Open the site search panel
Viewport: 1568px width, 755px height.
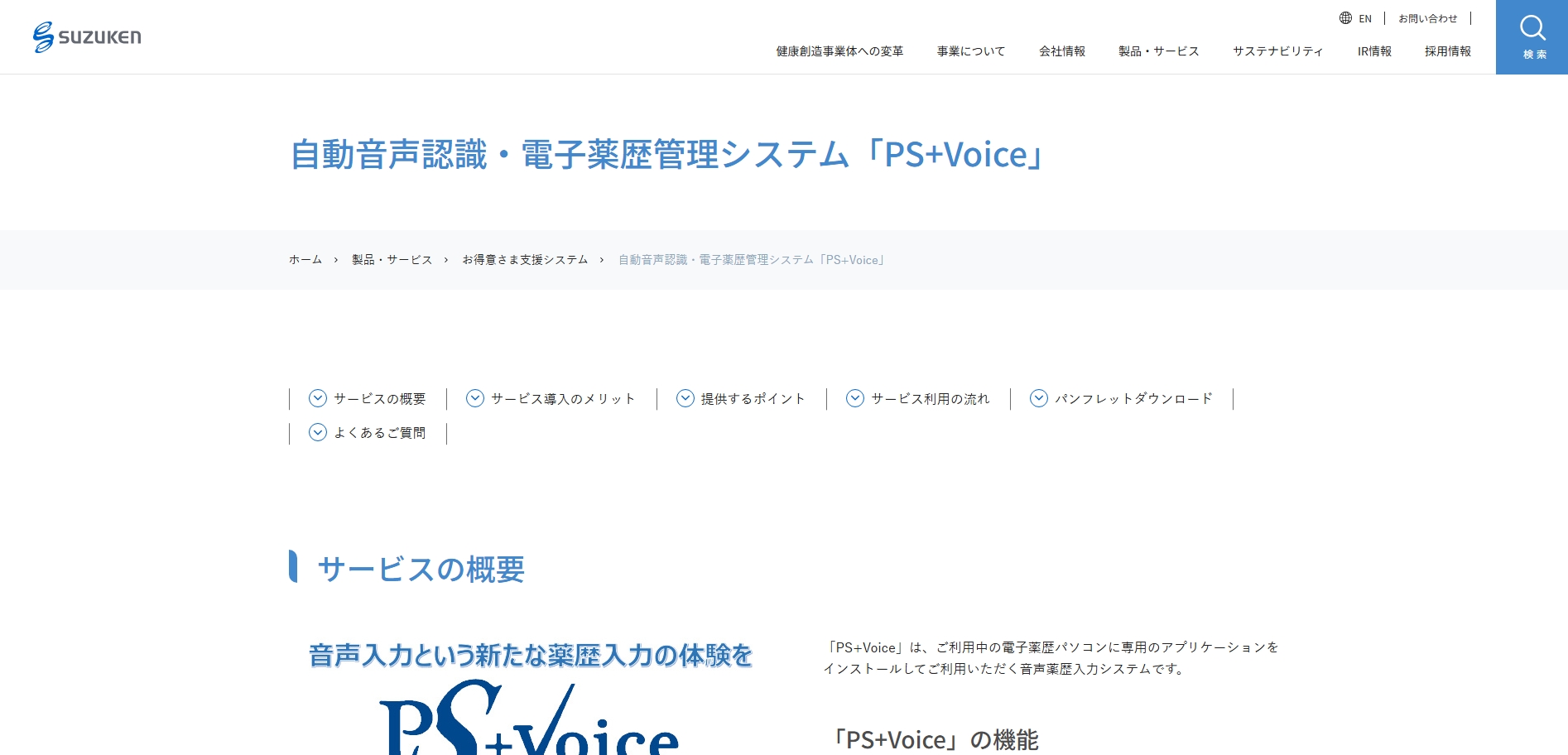[1531, 36]
